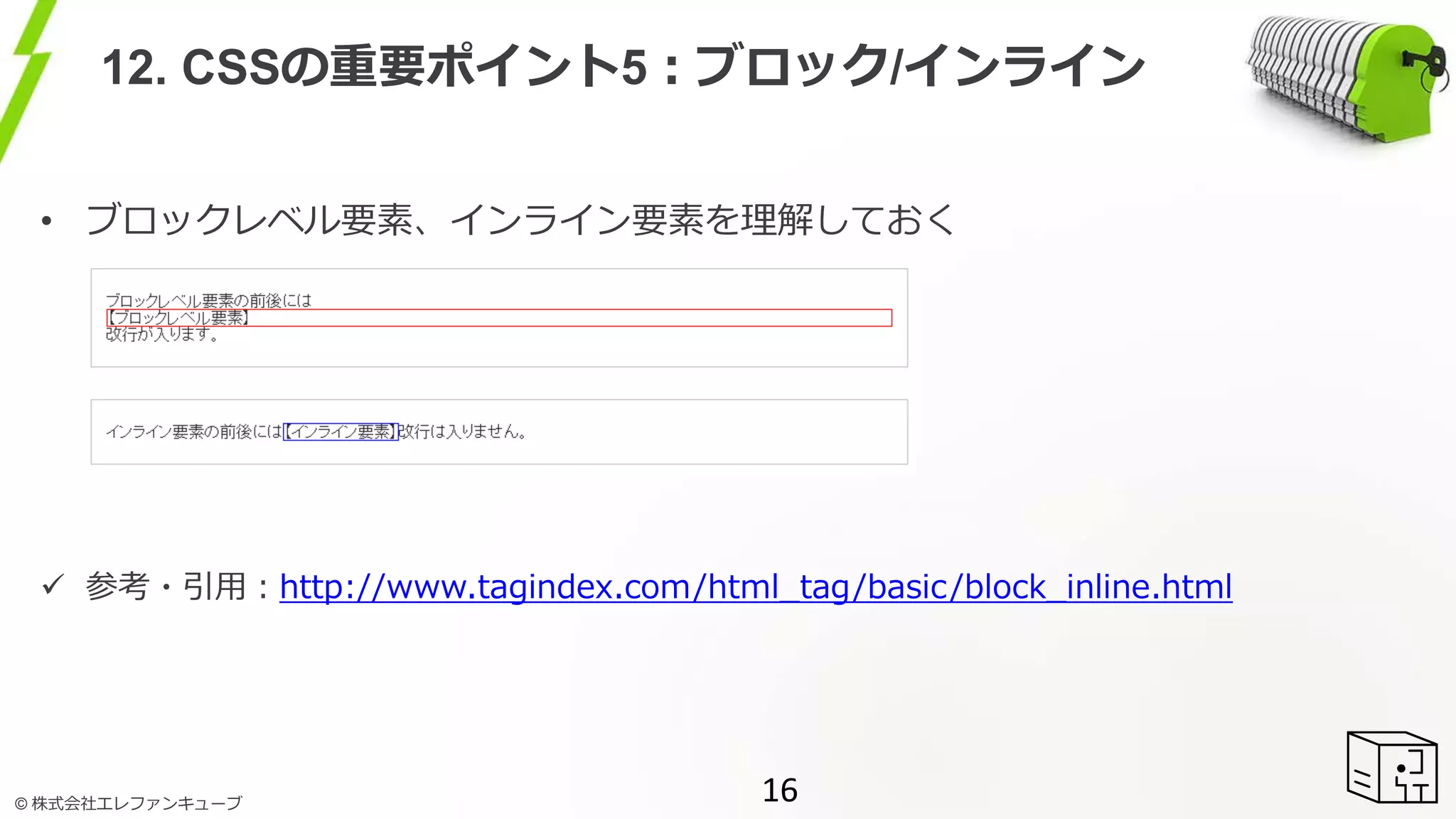This screenshot has height=819, width=1456.
Task: Click the text 'ブロックレベル要素の前後には'
Action: coord(208,300)
